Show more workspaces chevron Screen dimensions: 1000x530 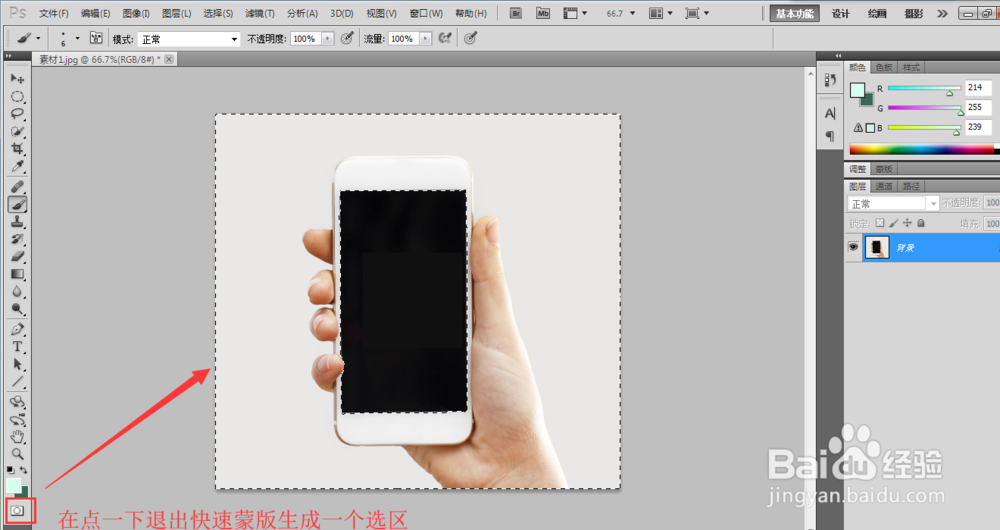(x=942, y=13)
